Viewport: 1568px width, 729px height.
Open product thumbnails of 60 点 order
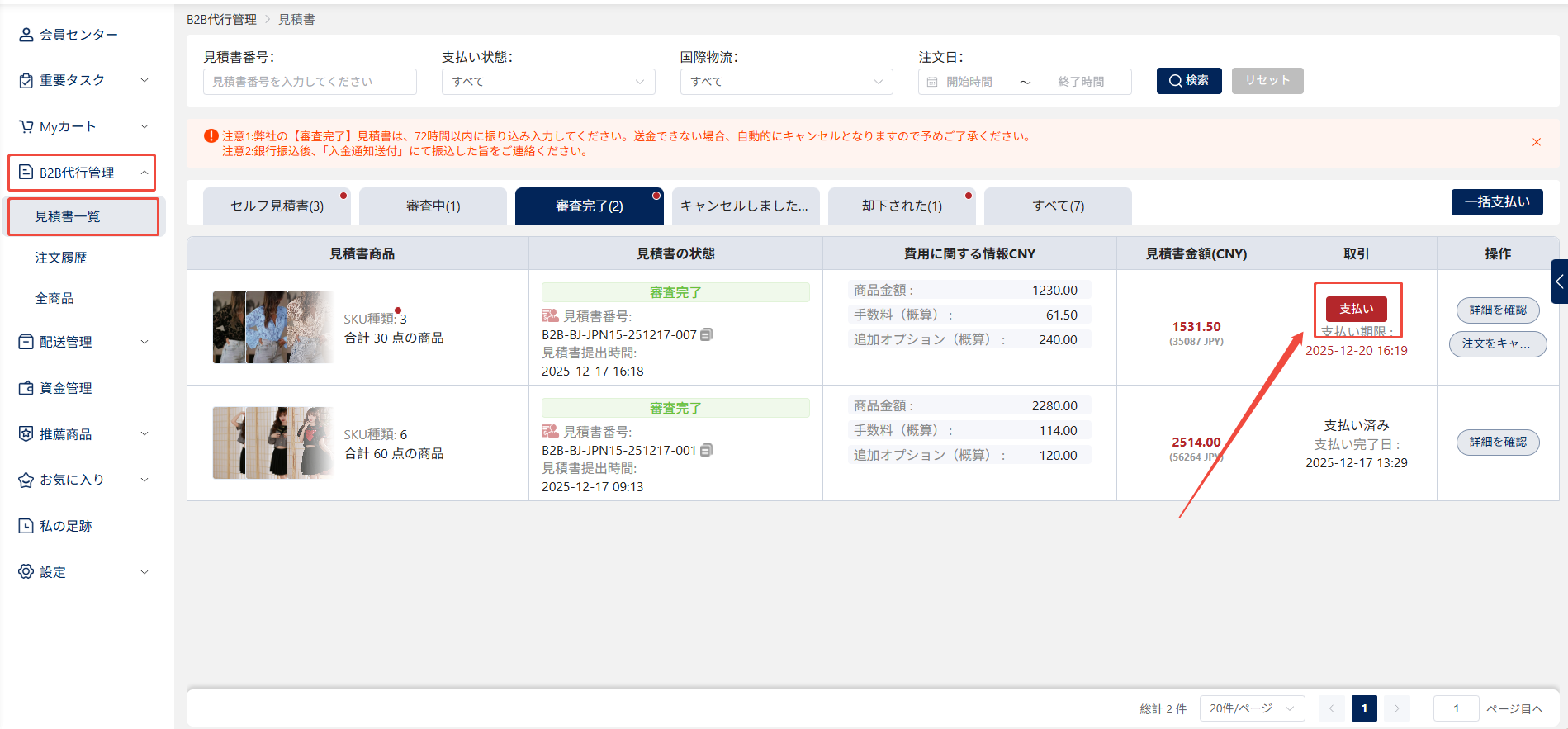tap(273, 443)
